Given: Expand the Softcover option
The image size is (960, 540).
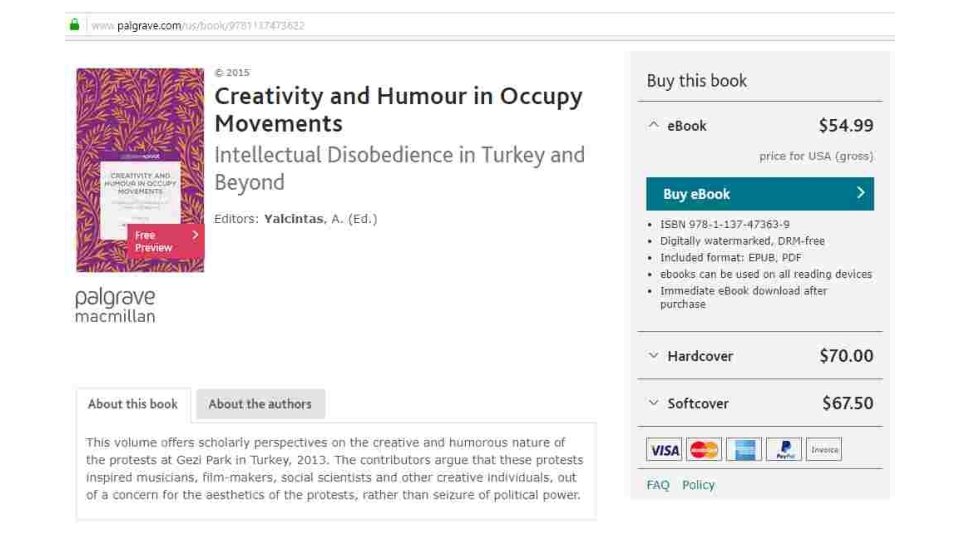Looking at the screenshot, I should click(x=654, y=404).
